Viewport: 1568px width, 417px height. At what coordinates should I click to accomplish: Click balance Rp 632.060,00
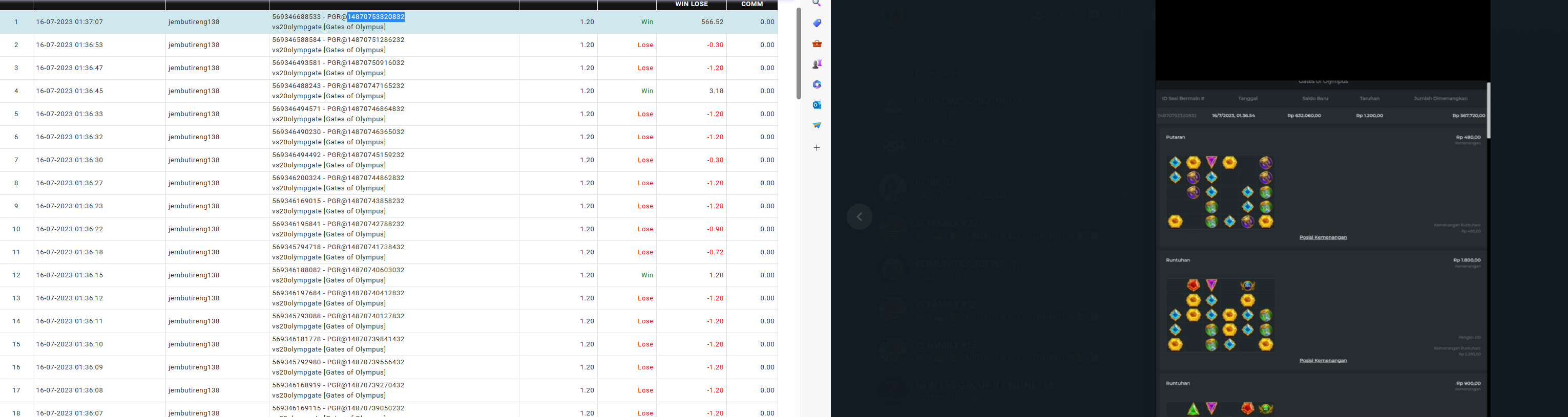[x=1304, y=116]
